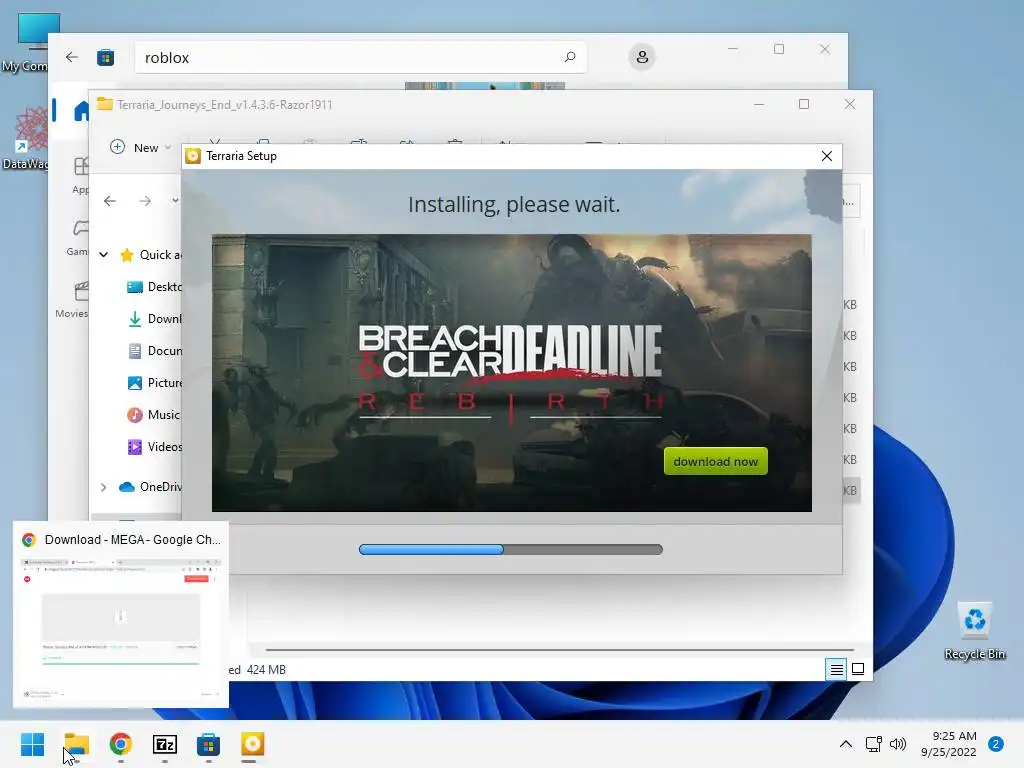Show hidden system tray icons
Image resolution: width=1024 pixels, height=768 pixels.
846,744
